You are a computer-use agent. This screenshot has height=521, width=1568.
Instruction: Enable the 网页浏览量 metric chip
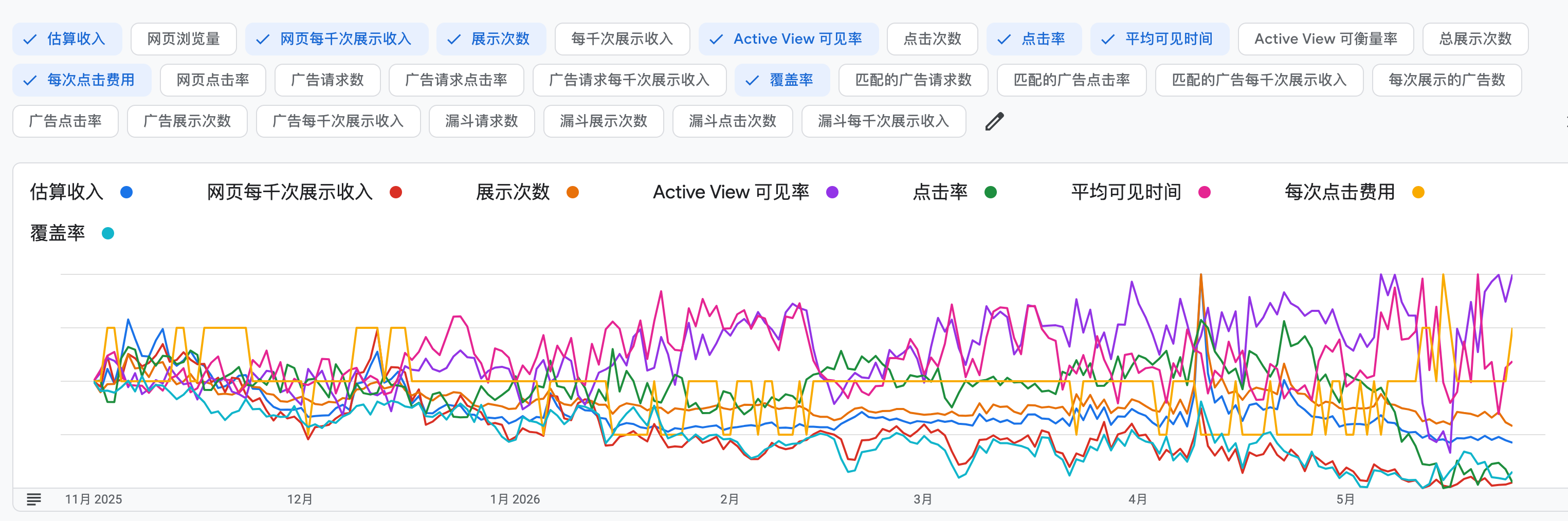[x=183, y=39]
